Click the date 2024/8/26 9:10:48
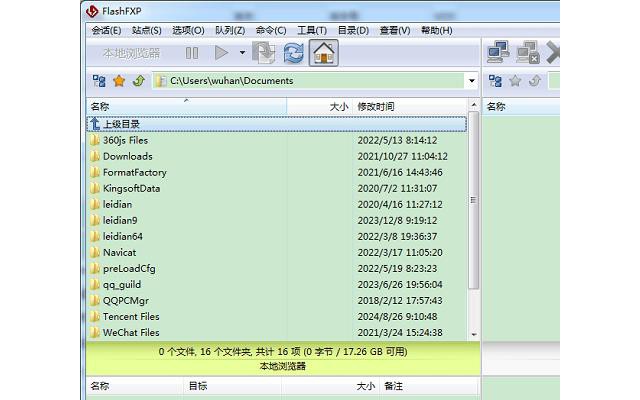 tap(397, 317)
